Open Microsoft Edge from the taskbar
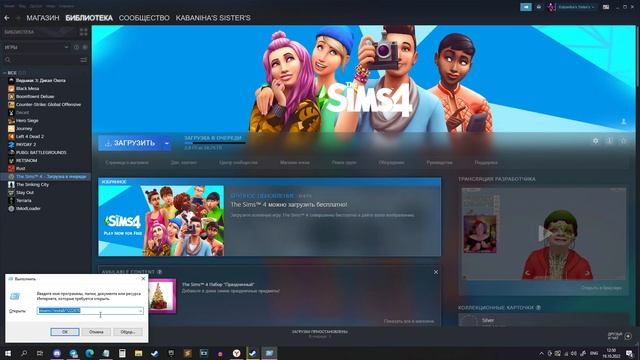Image resolution: width=640 pixels, height=360 pixels. tap(89, 353)
